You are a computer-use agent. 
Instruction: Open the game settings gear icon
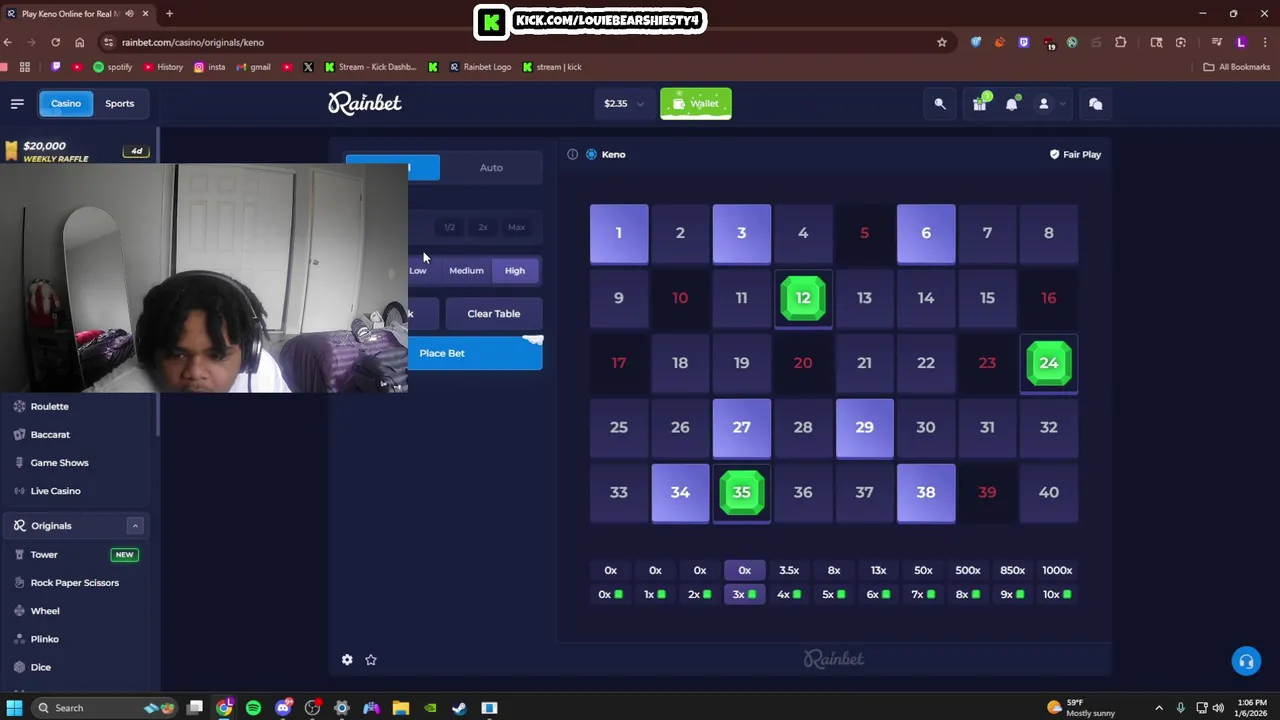pos(347,659)
